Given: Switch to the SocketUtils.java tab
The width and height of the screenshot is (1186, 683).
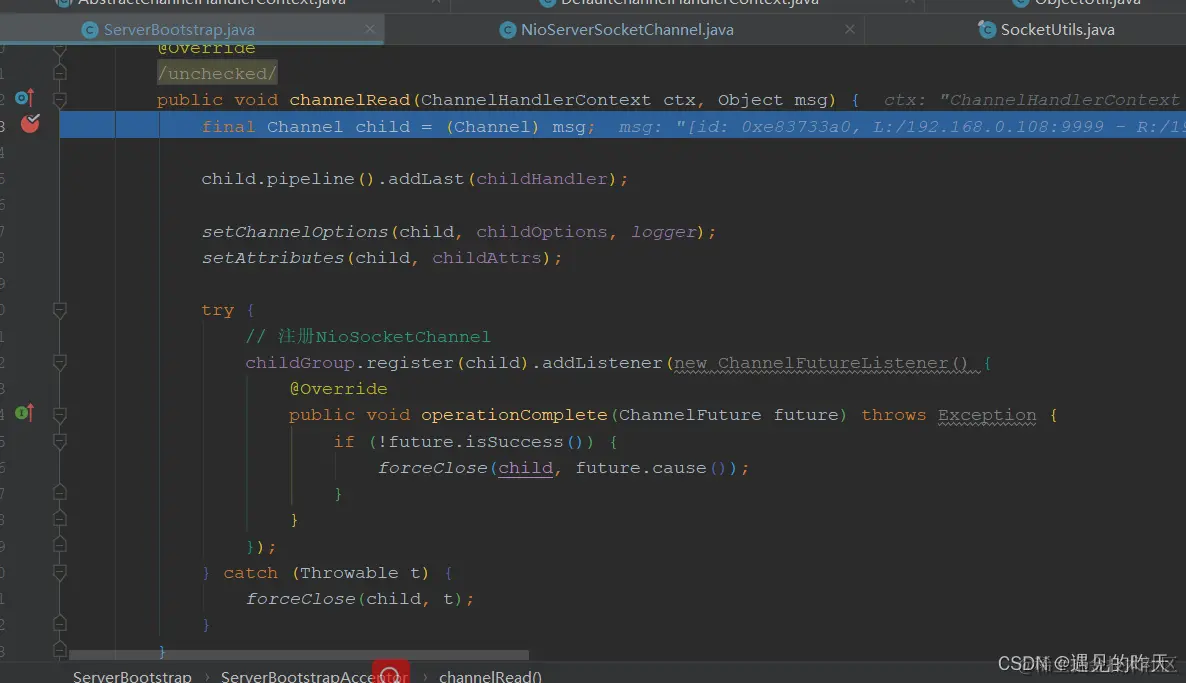Looking at the screenshot, I should pyautogui.click(x=1057, y=29).
